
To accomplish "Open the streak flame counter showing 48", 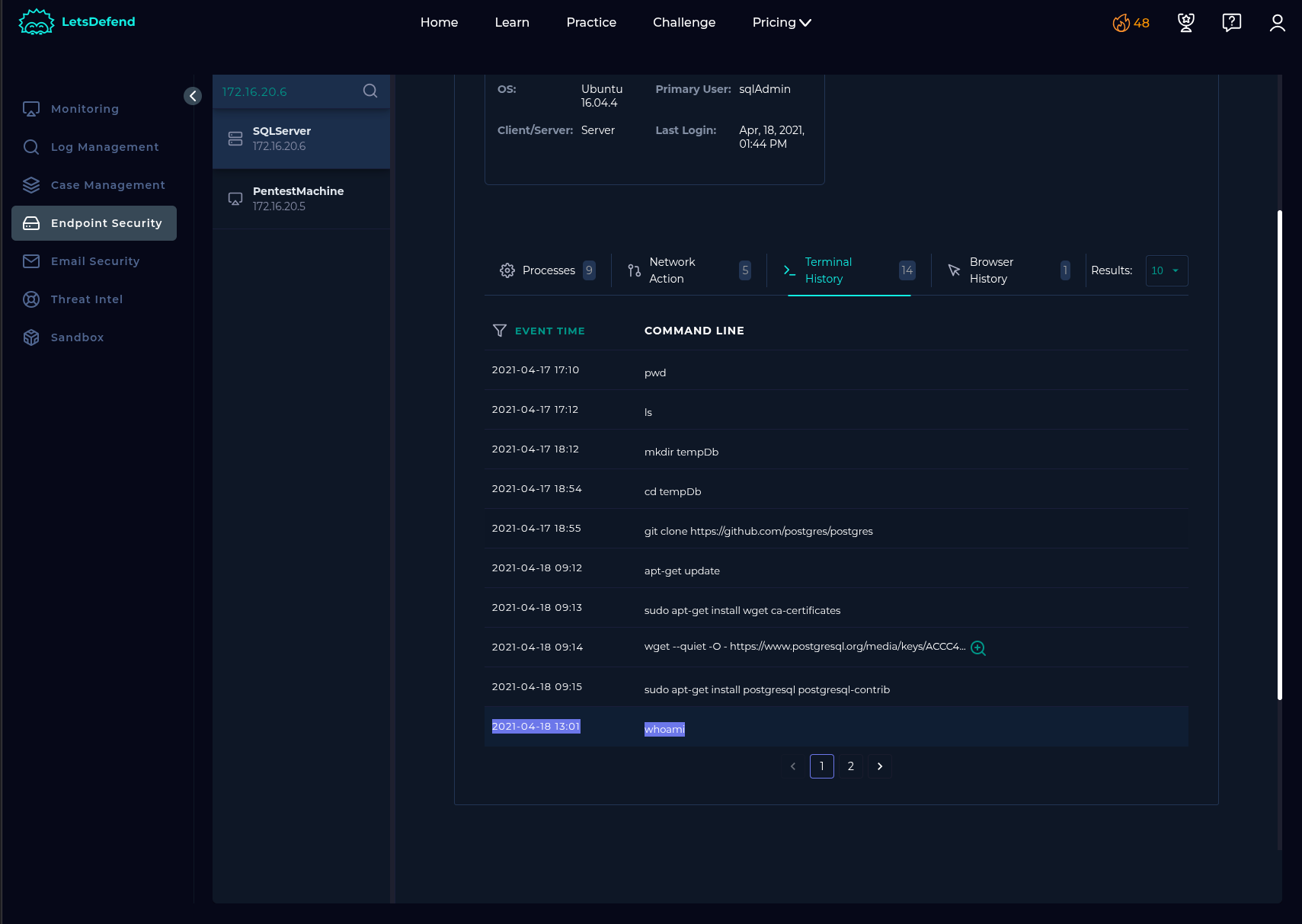I will click(1131, 23).
